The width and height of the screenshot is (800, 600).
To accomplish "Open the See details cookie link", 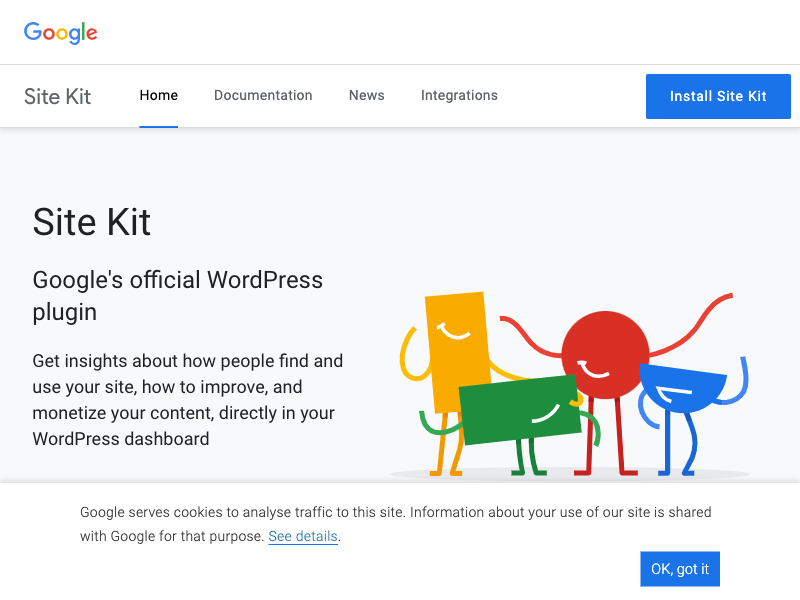I will [303, 536].
